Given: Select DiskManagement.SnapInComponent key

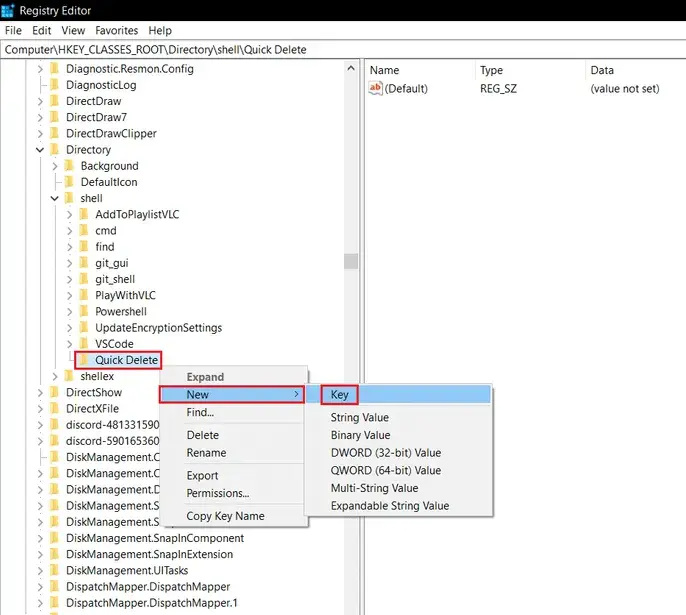Looking at the screenshot, I should [x=155, y=538].
